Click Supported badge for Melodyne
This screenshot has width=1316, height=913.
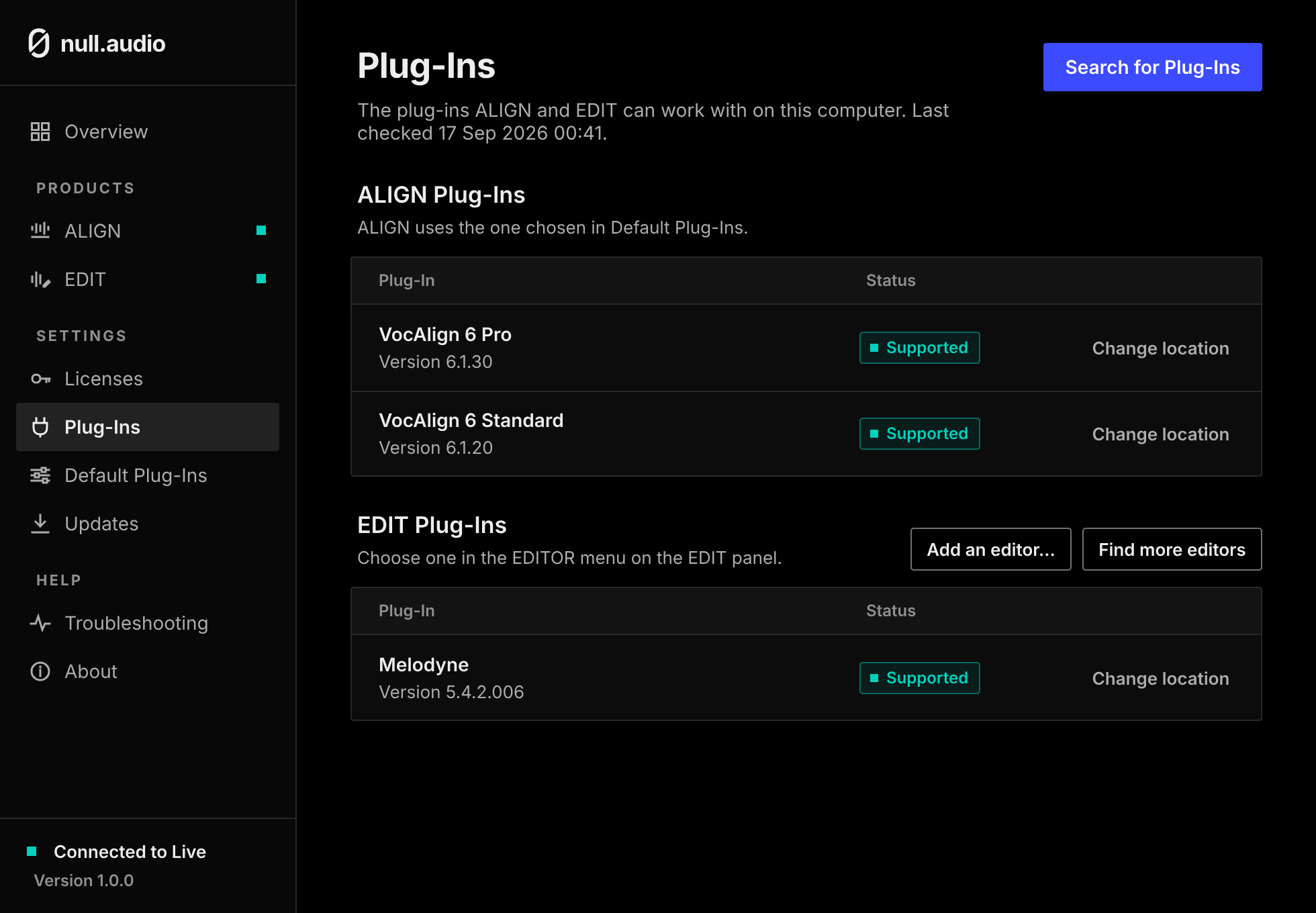tap(919, 678)
